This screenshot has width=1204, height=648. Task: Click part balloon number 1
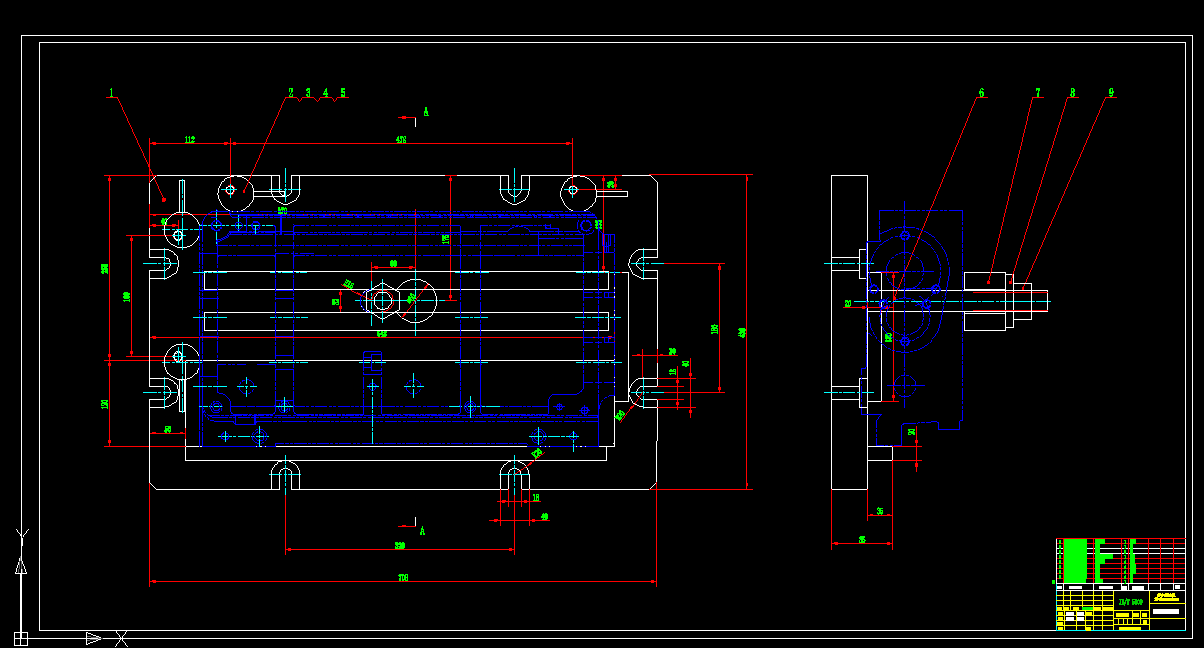pos(113,95)
